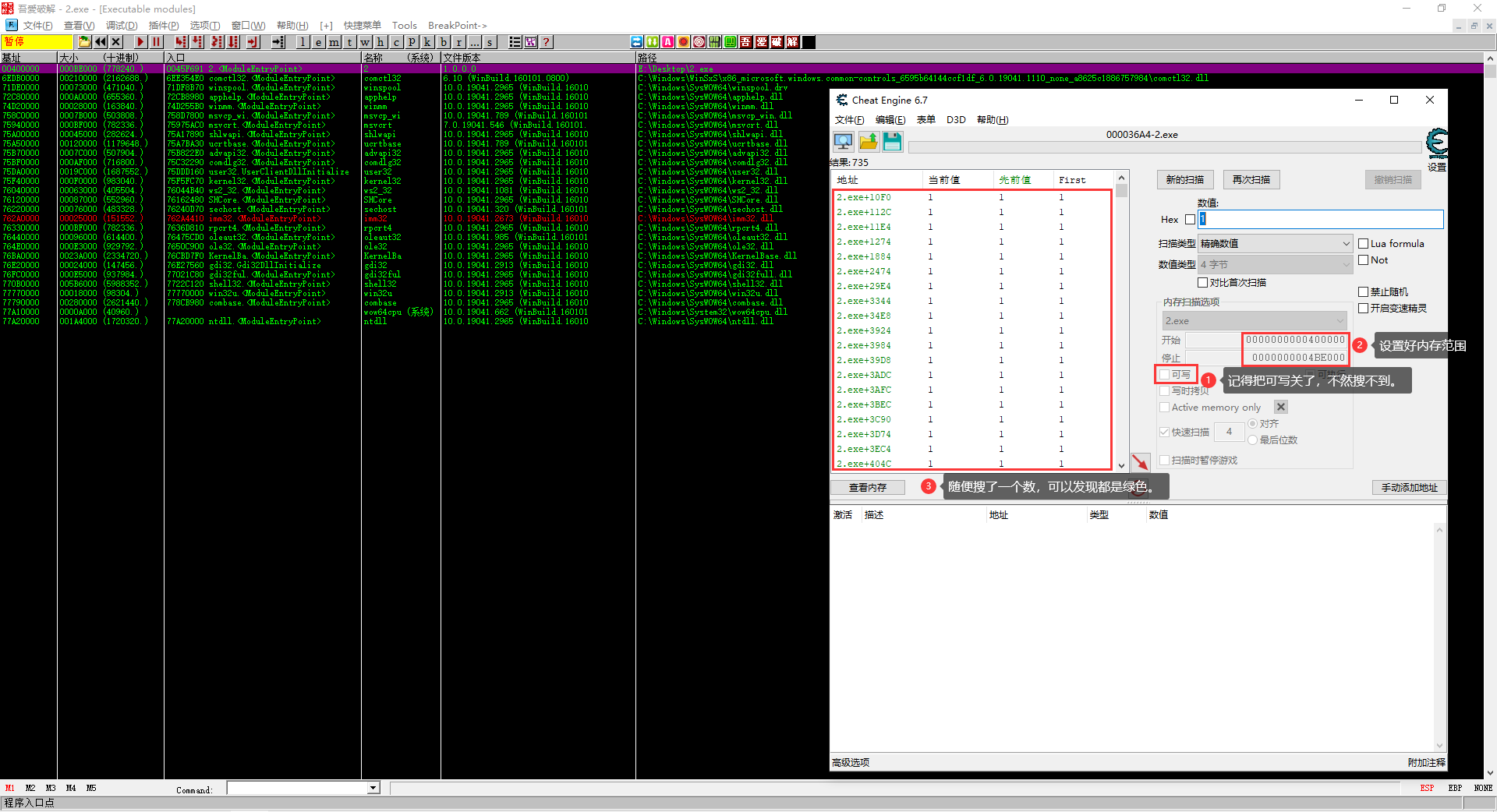Open OllyDbg 调试(D) menu

point(122,26)
